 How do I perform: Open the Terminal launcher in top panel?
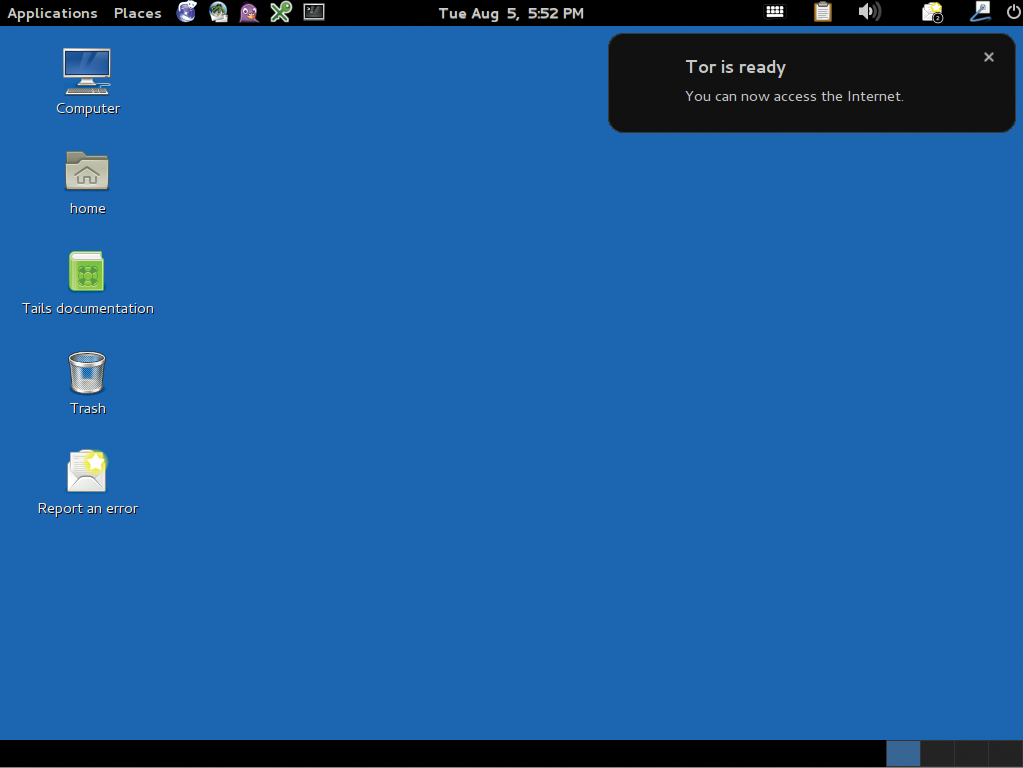[x=314, y=12]
